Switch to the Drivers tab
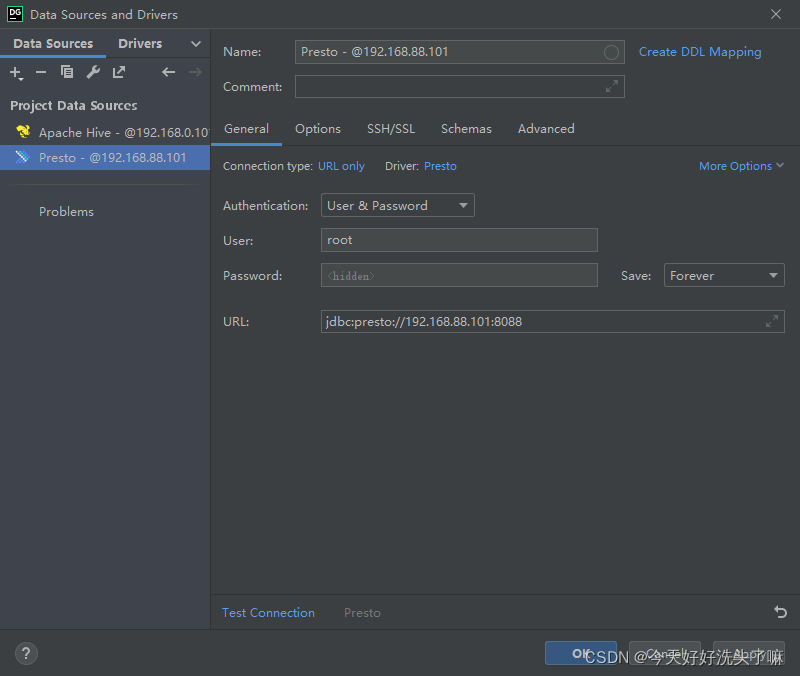800x676 pixels. [x=140, y=44]
